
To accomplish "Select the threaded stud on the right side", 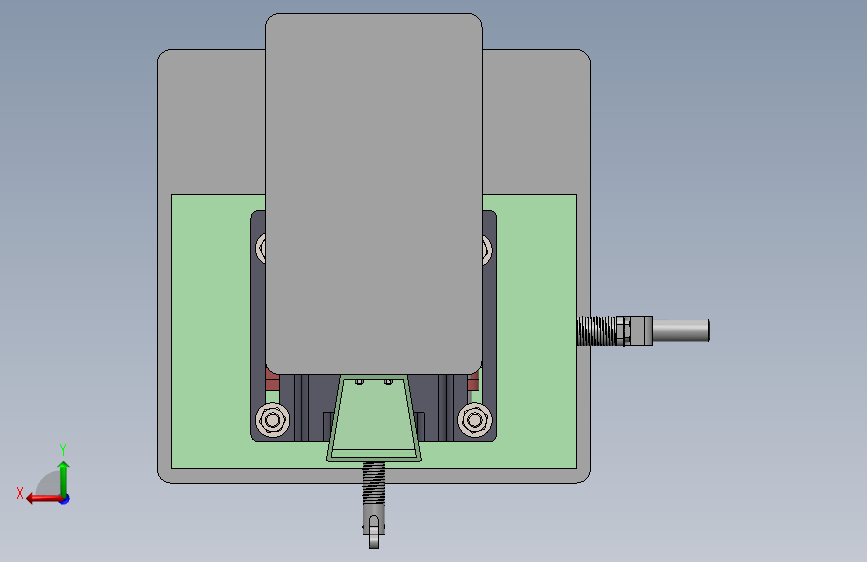I will click(x=596, y=331).
